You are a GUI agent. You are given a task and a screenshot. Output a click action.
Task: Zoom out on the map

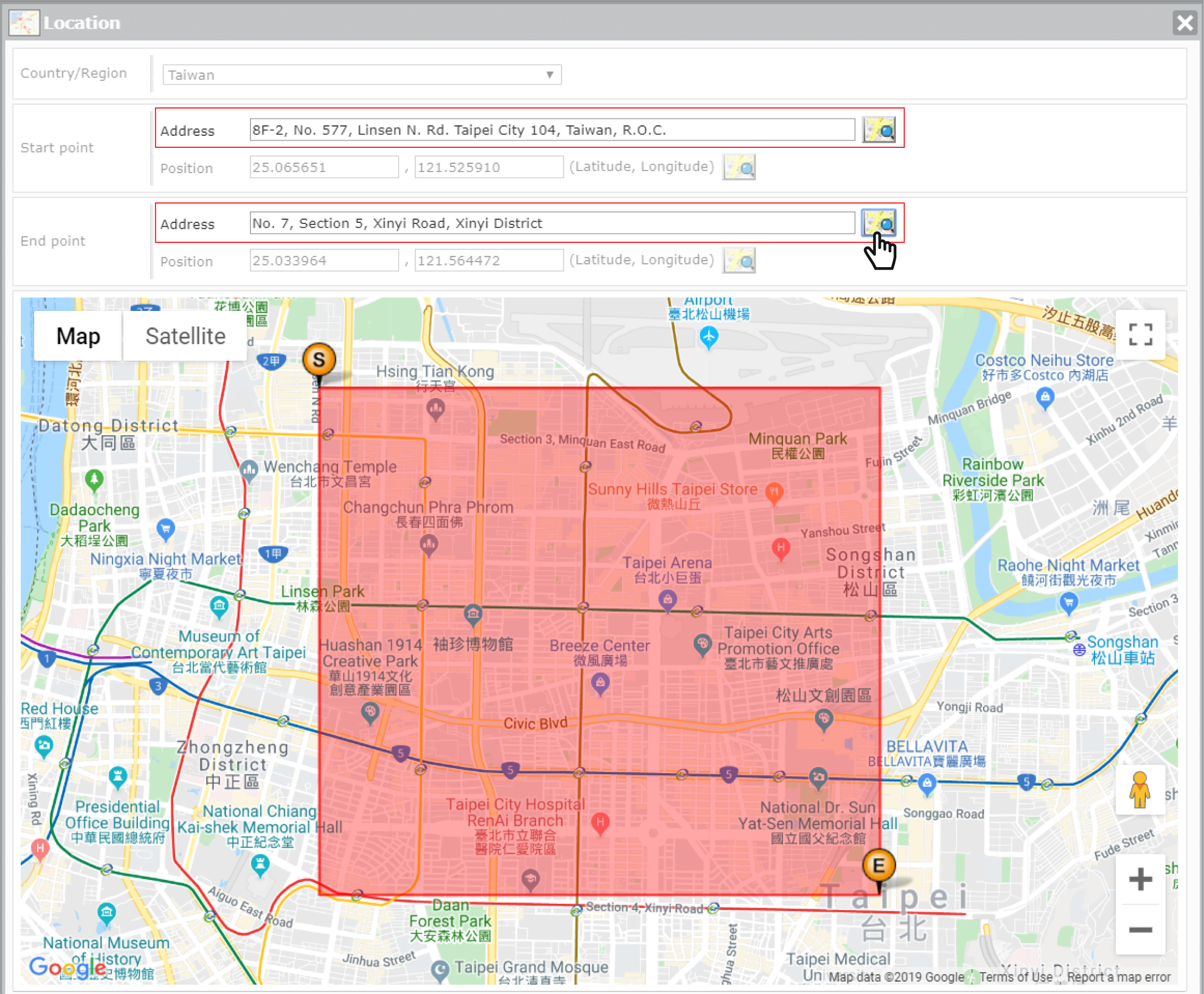pyautogui.click(x=1140, y=929)
